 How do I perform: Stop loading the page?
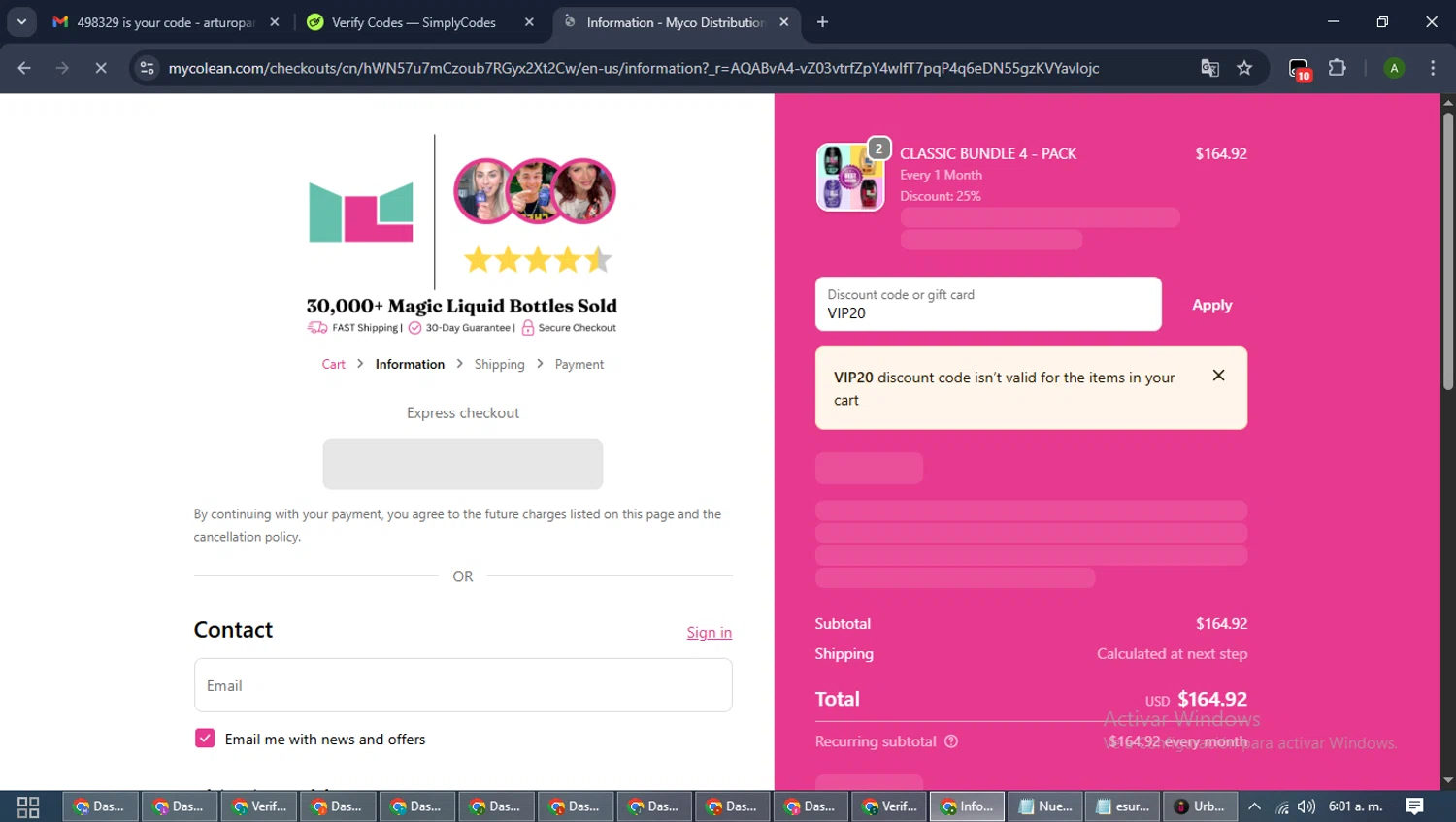tap(101, 68)
